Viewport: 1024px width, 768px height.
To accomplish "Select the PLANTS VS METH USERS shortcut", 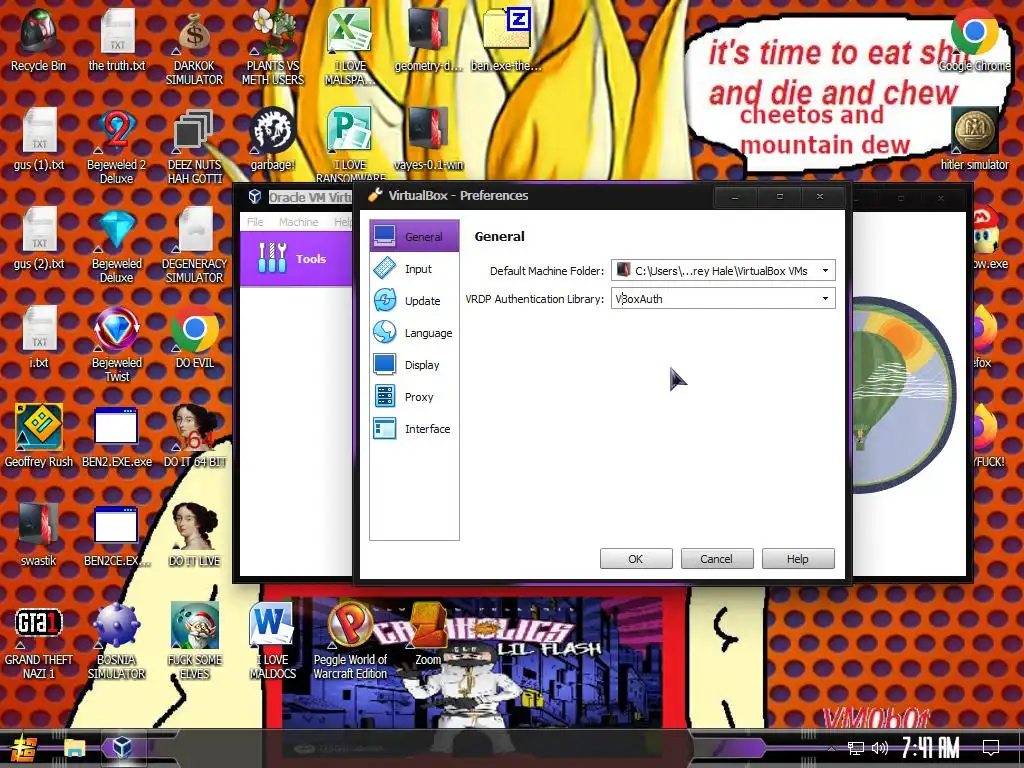I will [x=272, y=47].
